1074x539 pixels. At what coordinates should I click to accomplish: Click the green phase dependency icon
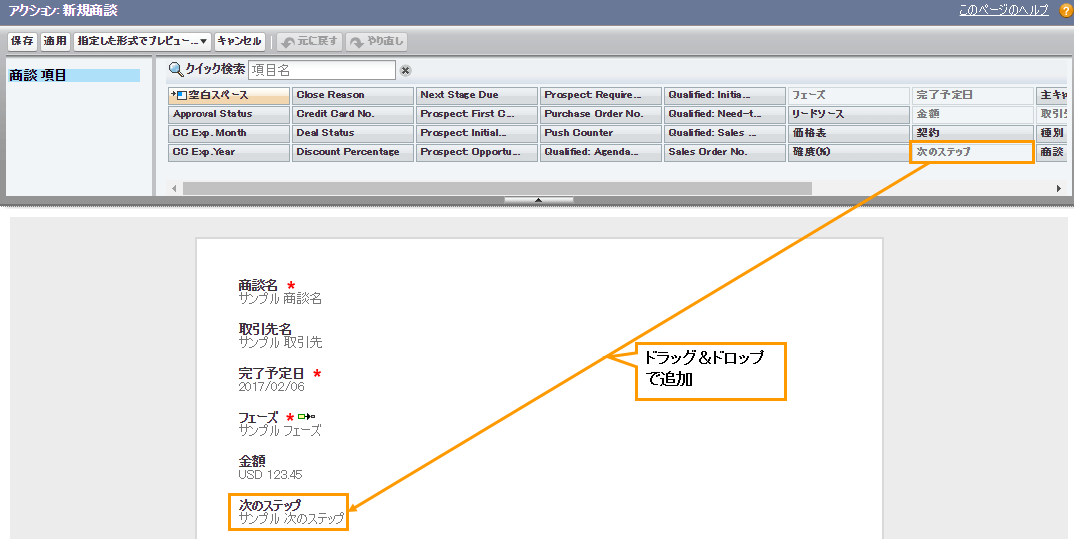pyautogui.click(x=306, y=416)
